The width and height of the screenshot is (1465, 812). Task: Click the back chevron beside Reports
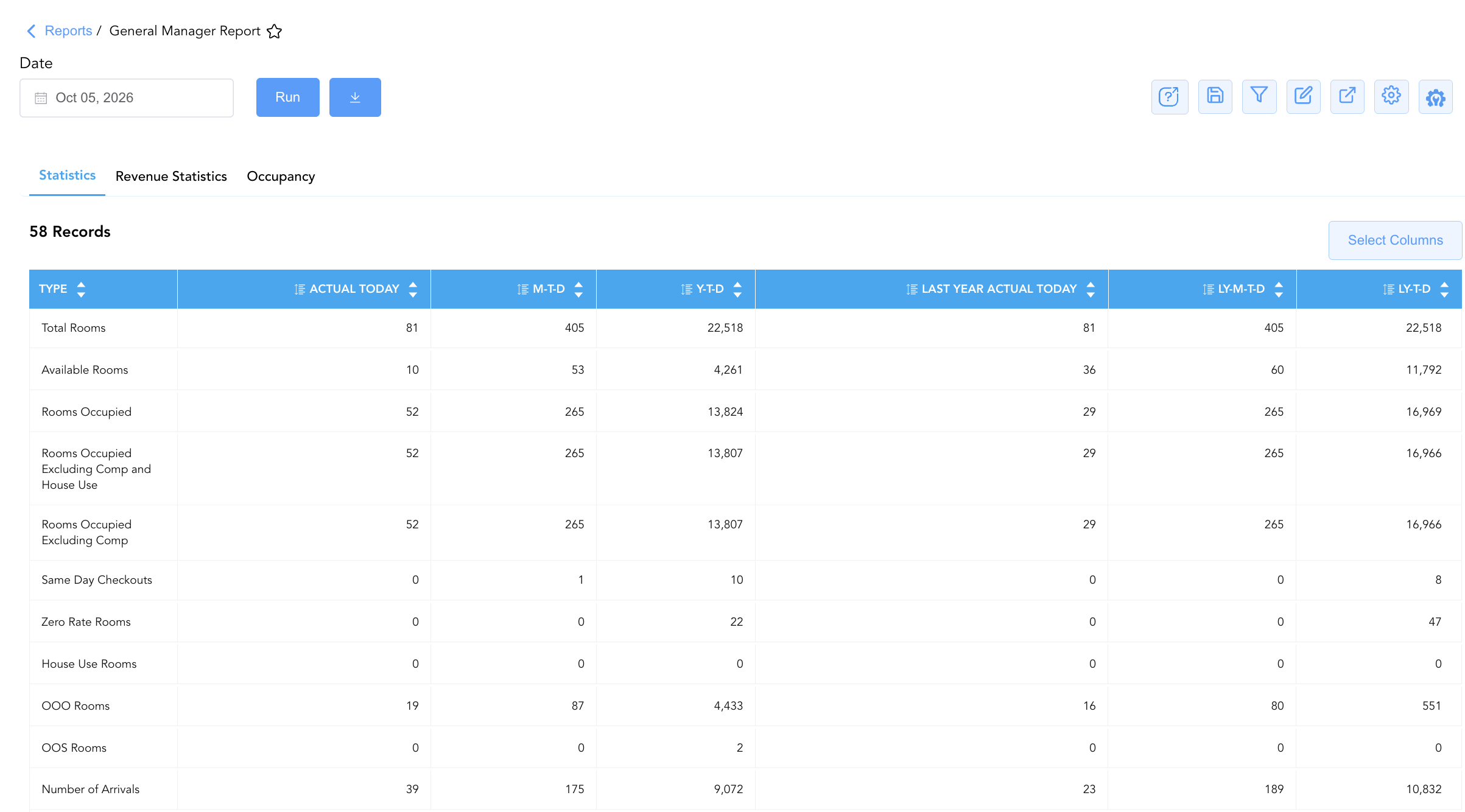pyautogui.click(x=31, y=31)
